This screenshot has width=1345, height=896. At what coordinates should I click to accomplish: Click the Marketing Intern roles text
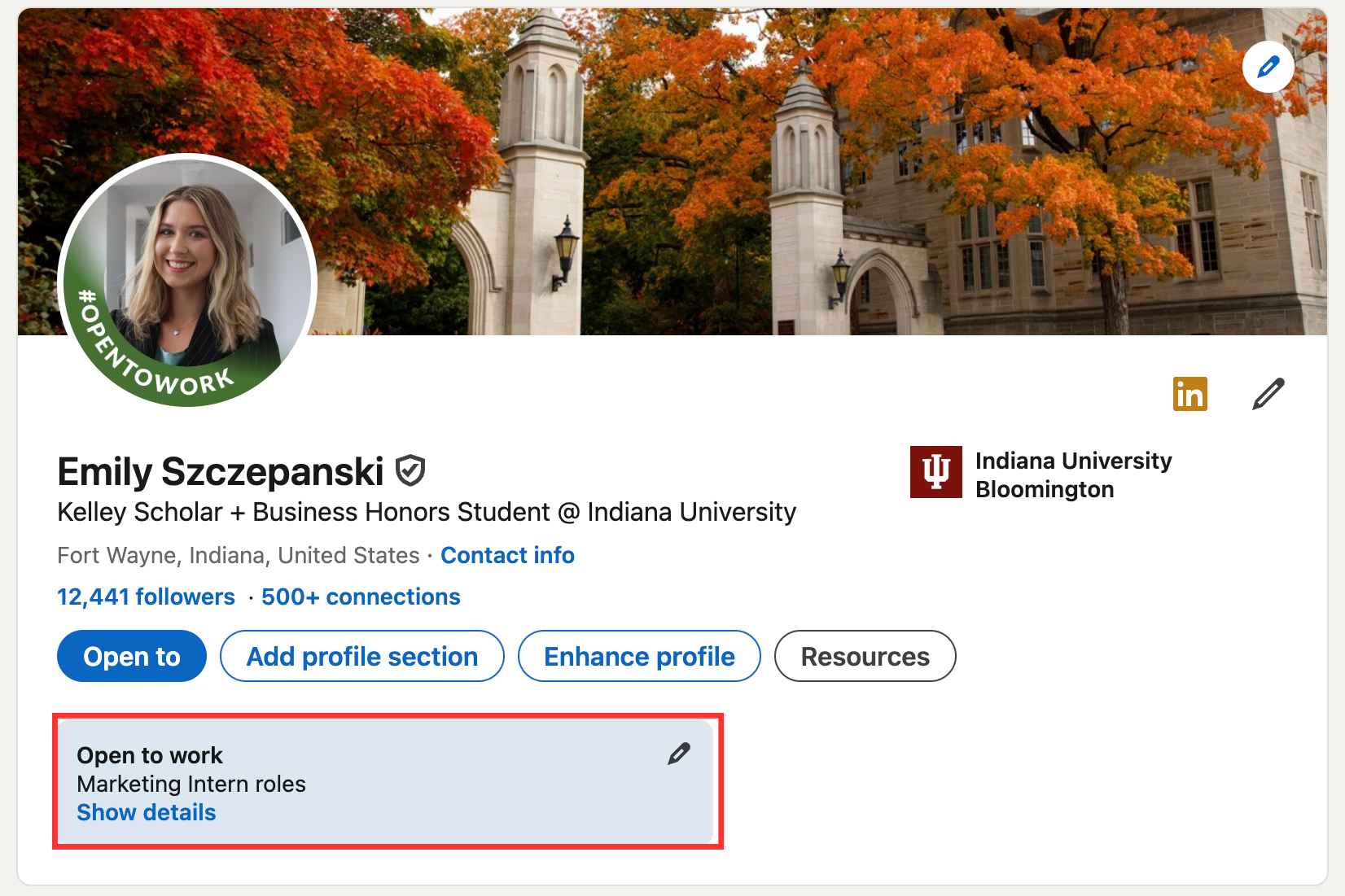[x=191, y=784]
